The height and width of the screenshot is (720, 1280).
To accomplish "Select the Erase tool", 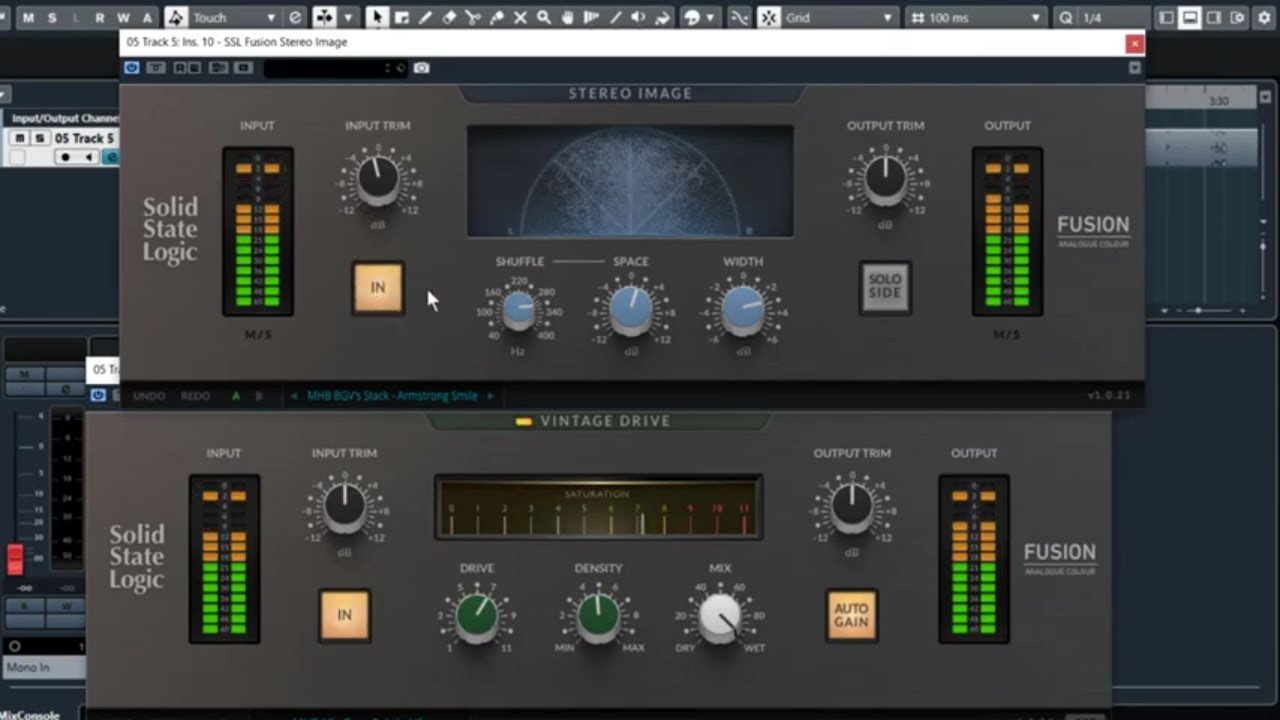I will pyautogui.click(x=449, y=17).
